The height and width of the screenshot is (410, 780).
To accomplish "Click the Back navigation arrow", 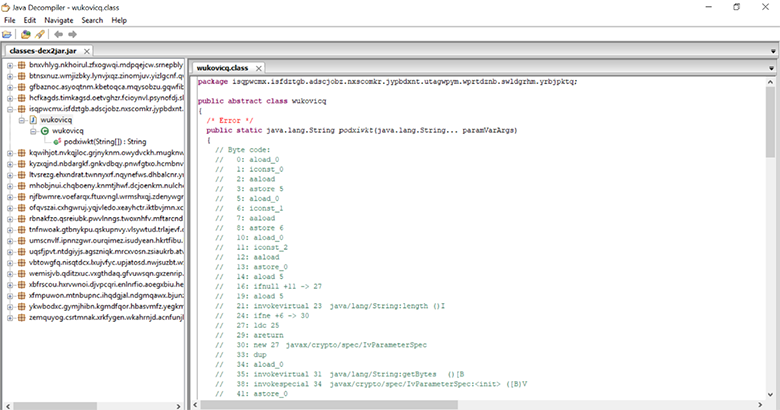I will [58, 34].
